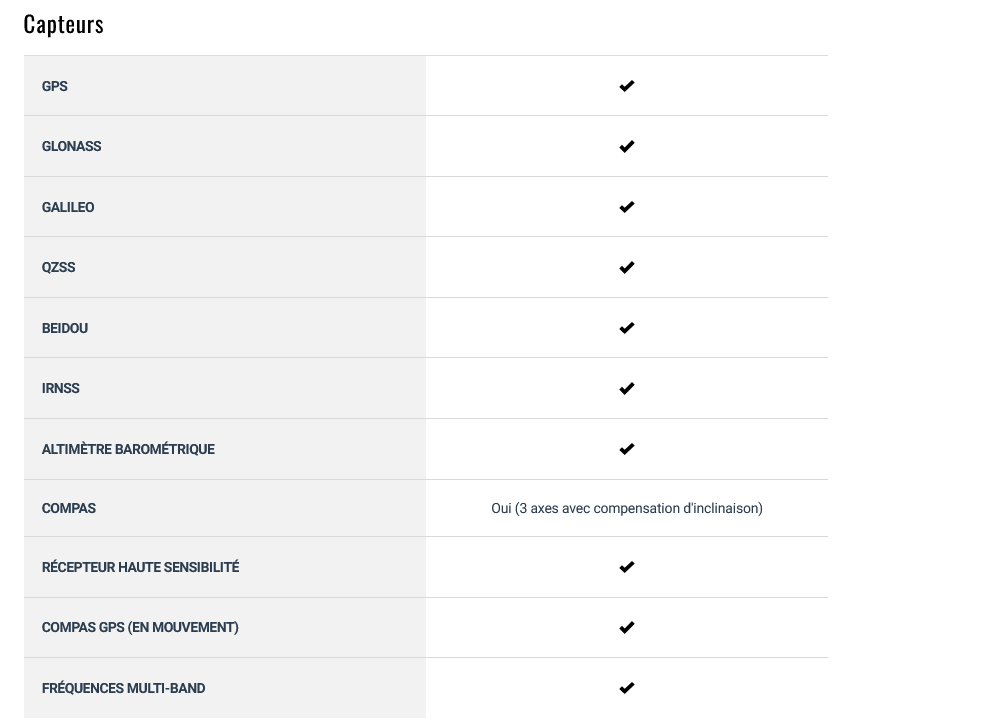Click the ALTIMÈTRE BAROMÉTRIQUE label
This screenshot has width=999, height=725.
click(x=128, y=449)
